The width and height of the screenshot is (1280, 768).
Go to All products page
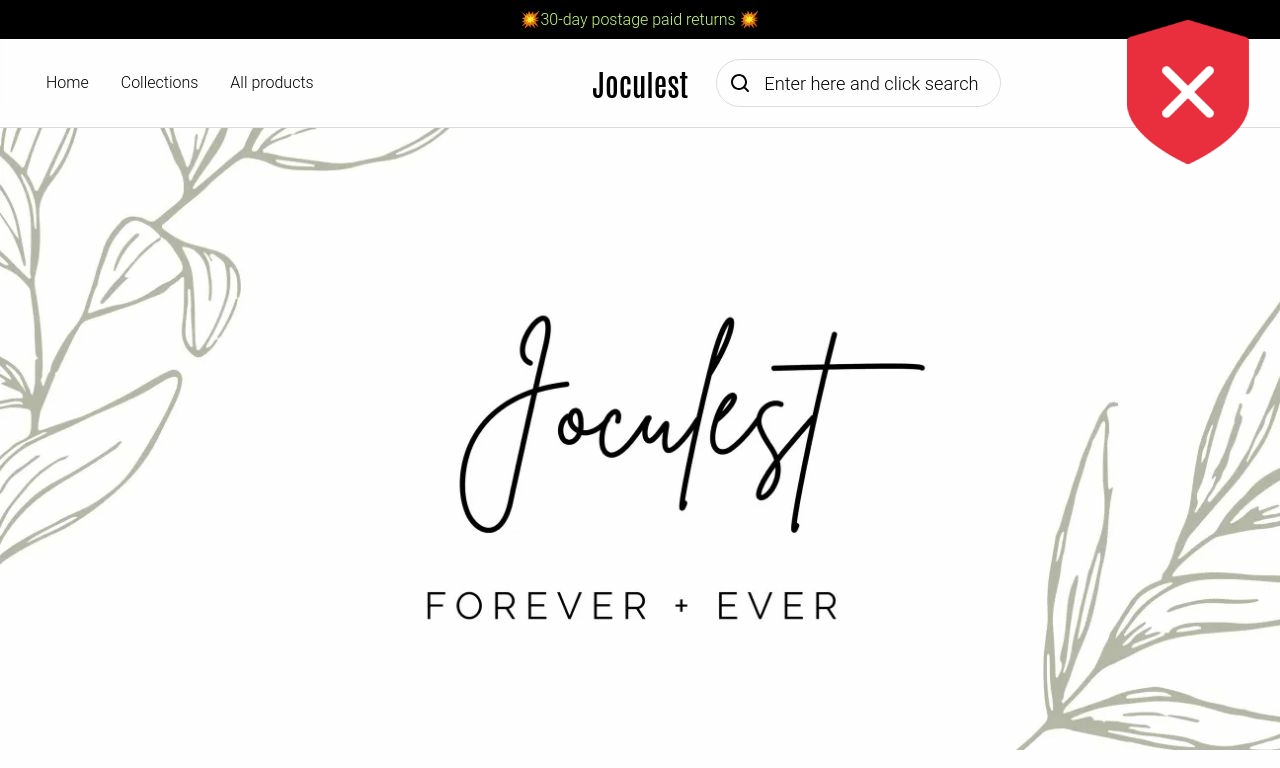(x=271, y=82)
